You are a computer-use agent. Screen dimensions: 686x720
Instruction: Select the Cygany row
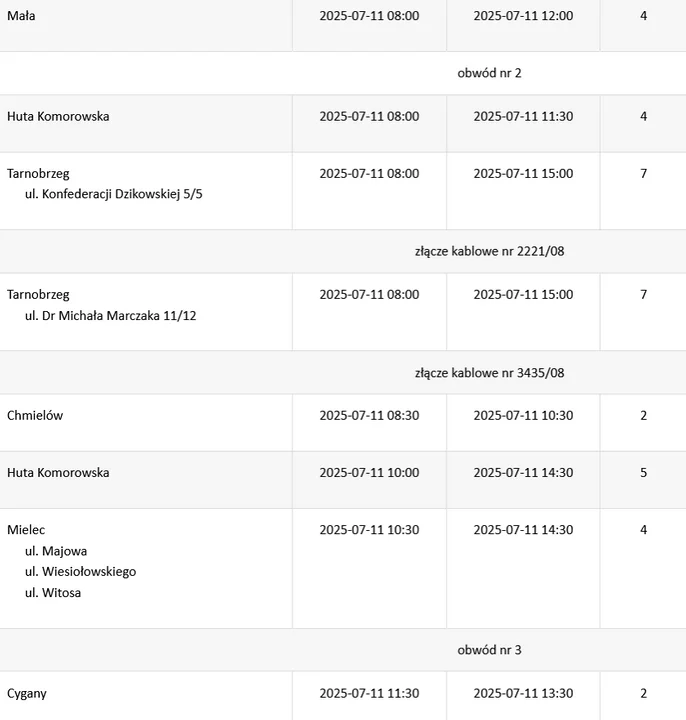pyautogui.click(x=343, y=696)
